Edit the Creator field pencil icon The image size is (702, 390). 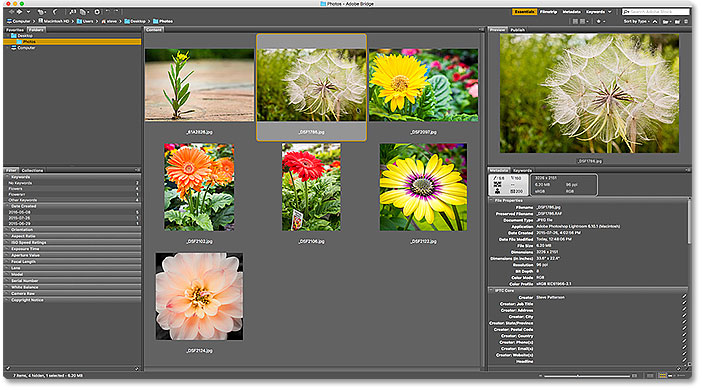coord(684,297)
